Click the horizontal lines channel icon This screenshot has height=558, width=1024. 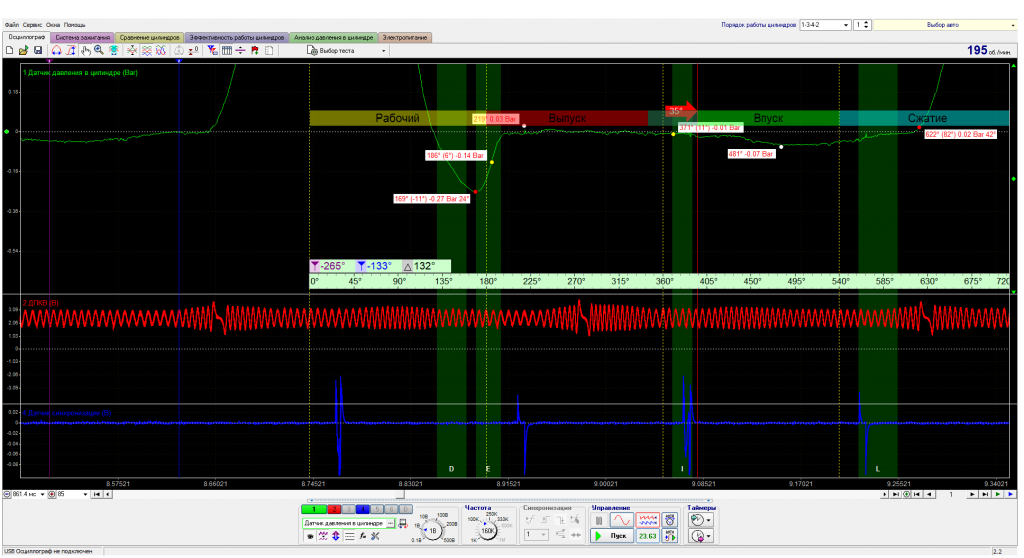349,536
